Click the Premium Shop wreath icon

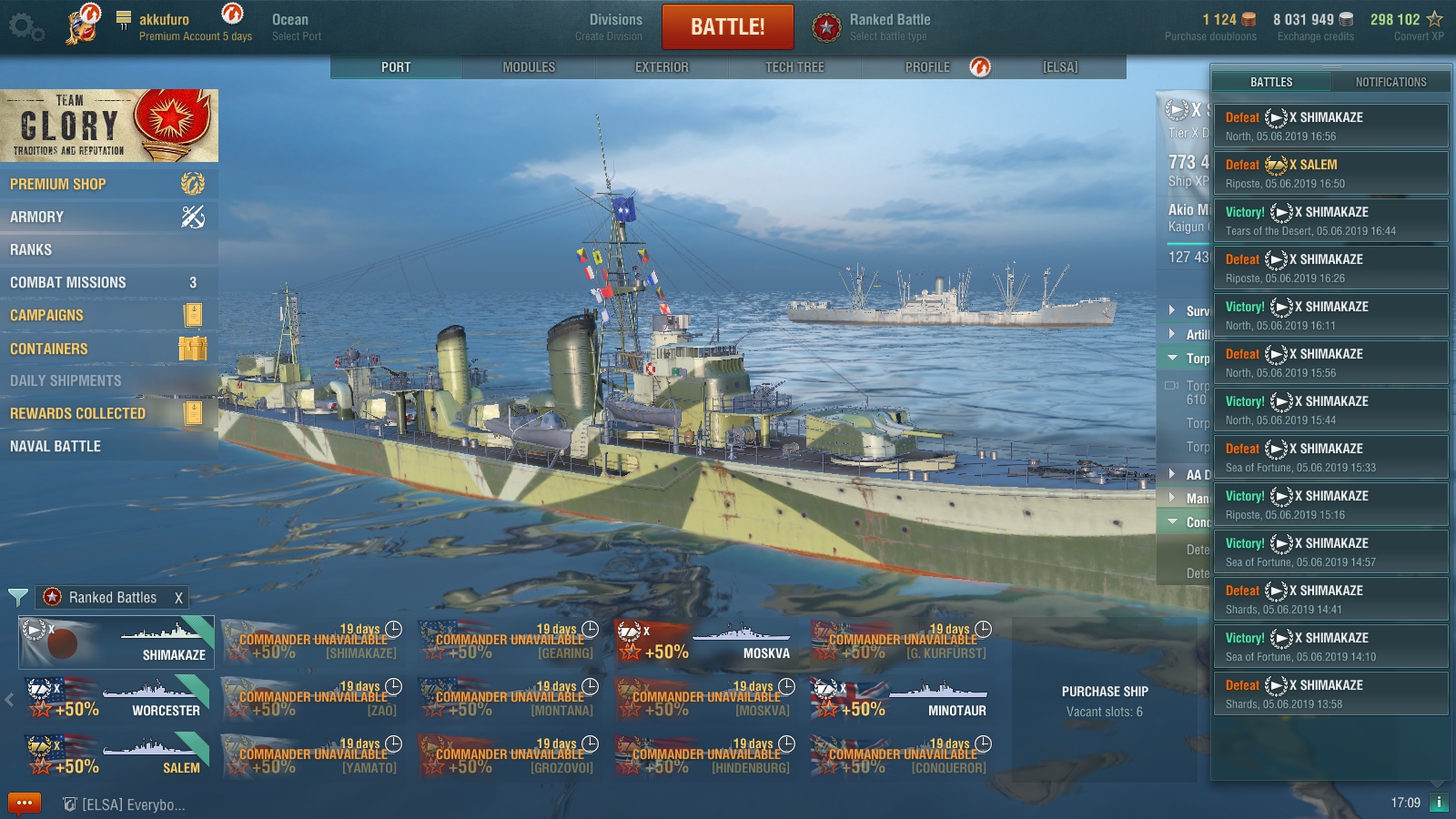193,184
